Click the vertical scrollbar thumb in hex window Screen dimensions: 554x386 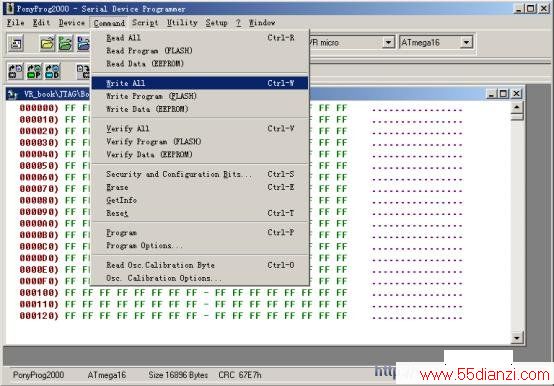(x=517, y=117)
